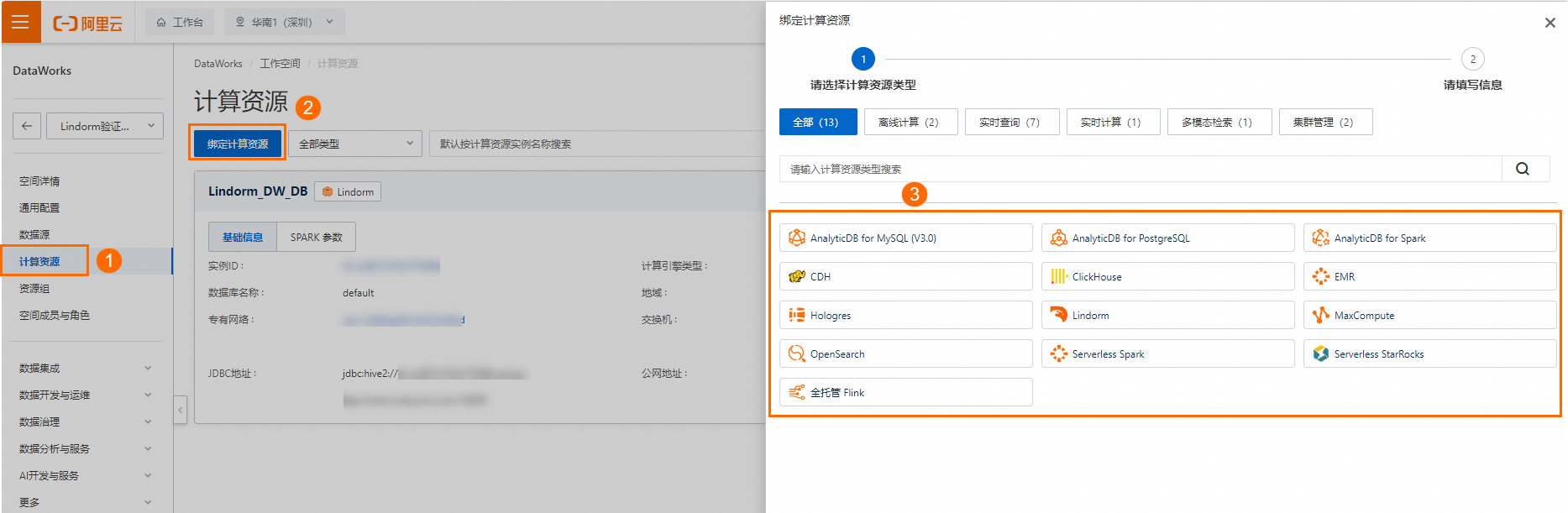Click the 工作空间 breadcrumb link

[280, 64]
